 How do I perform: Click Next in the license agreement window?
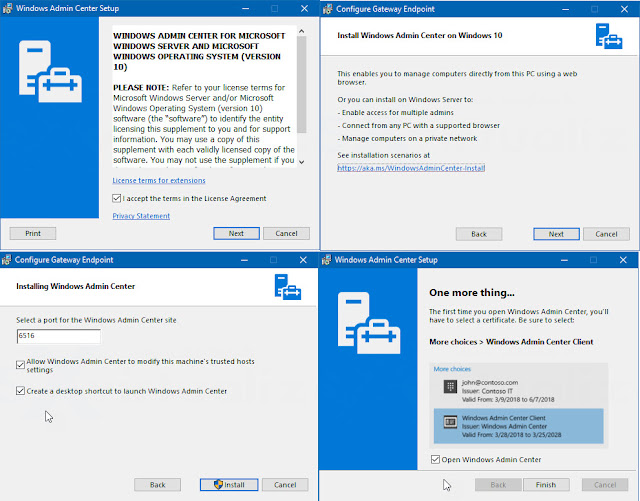[236, 234]
